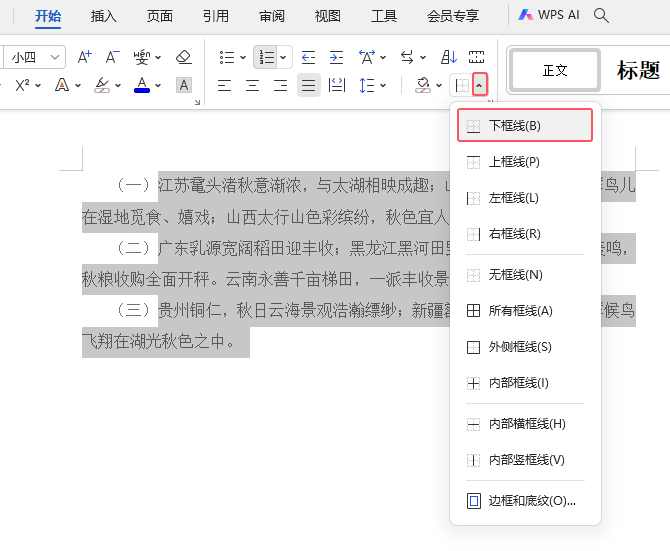Apply text effect A icon
The width and height of the screenshot is (670, 551).
pyautogui.click(x=62, y=85)
